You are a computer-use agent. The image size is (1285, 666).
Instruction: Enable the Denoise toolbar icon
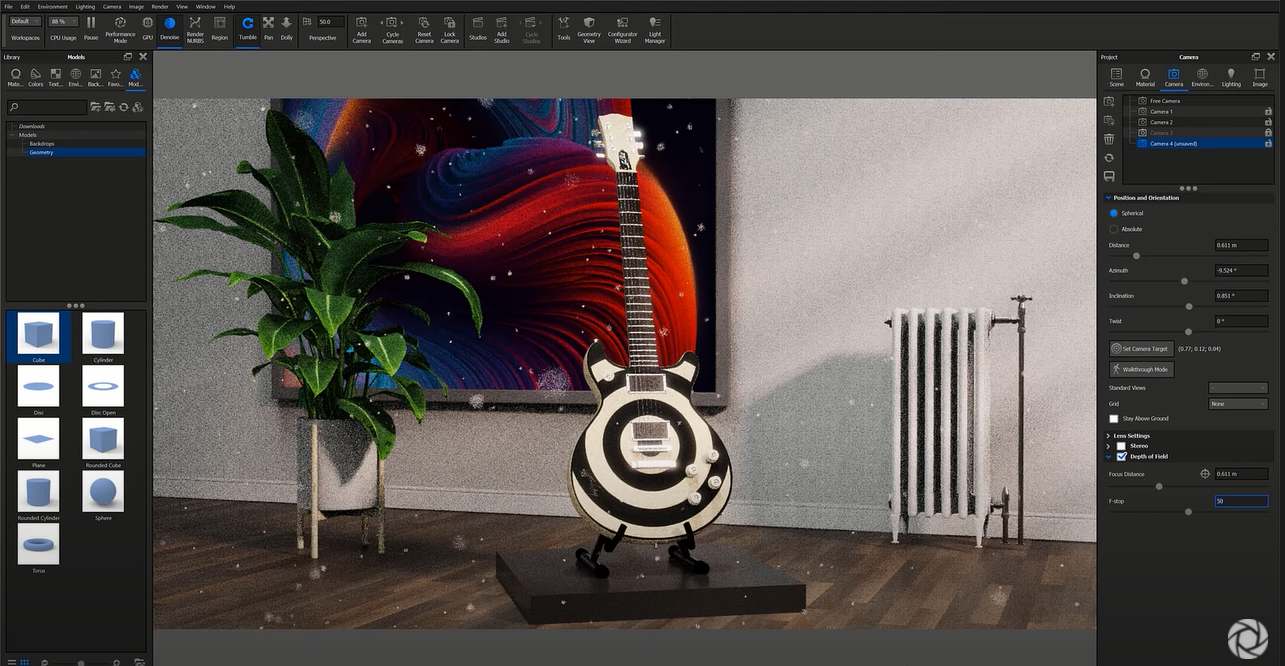(x=169, y=30)
